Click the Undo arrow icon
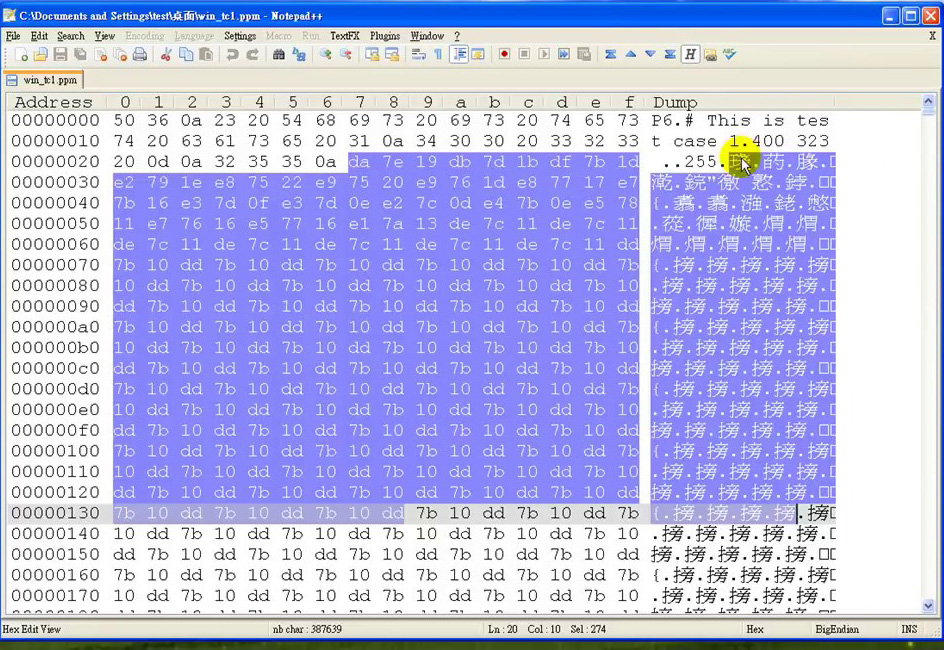944x650 pixels. coord(232,55)
